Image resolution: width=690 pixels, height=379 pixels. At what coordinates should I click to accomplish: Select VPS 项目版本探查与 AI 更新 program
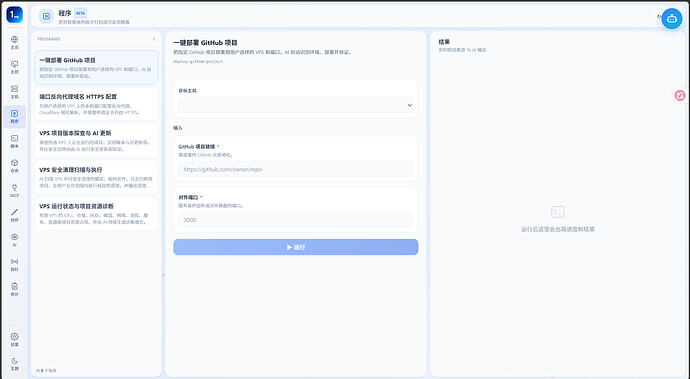(96, 140)
